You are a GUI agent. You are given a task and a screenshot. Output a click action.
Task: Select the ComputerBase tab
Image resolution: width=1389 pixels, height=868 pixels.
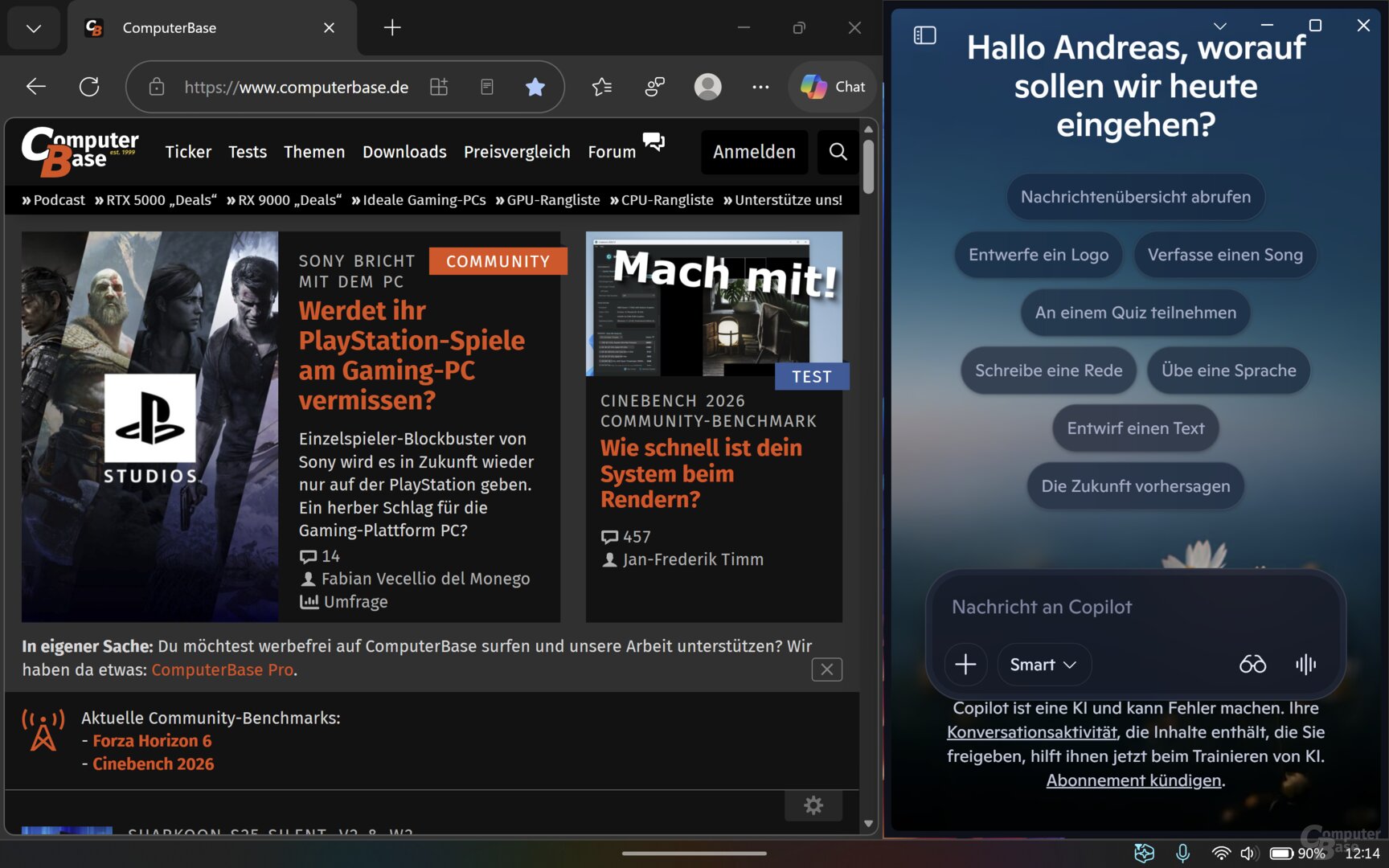pos(212,28)
